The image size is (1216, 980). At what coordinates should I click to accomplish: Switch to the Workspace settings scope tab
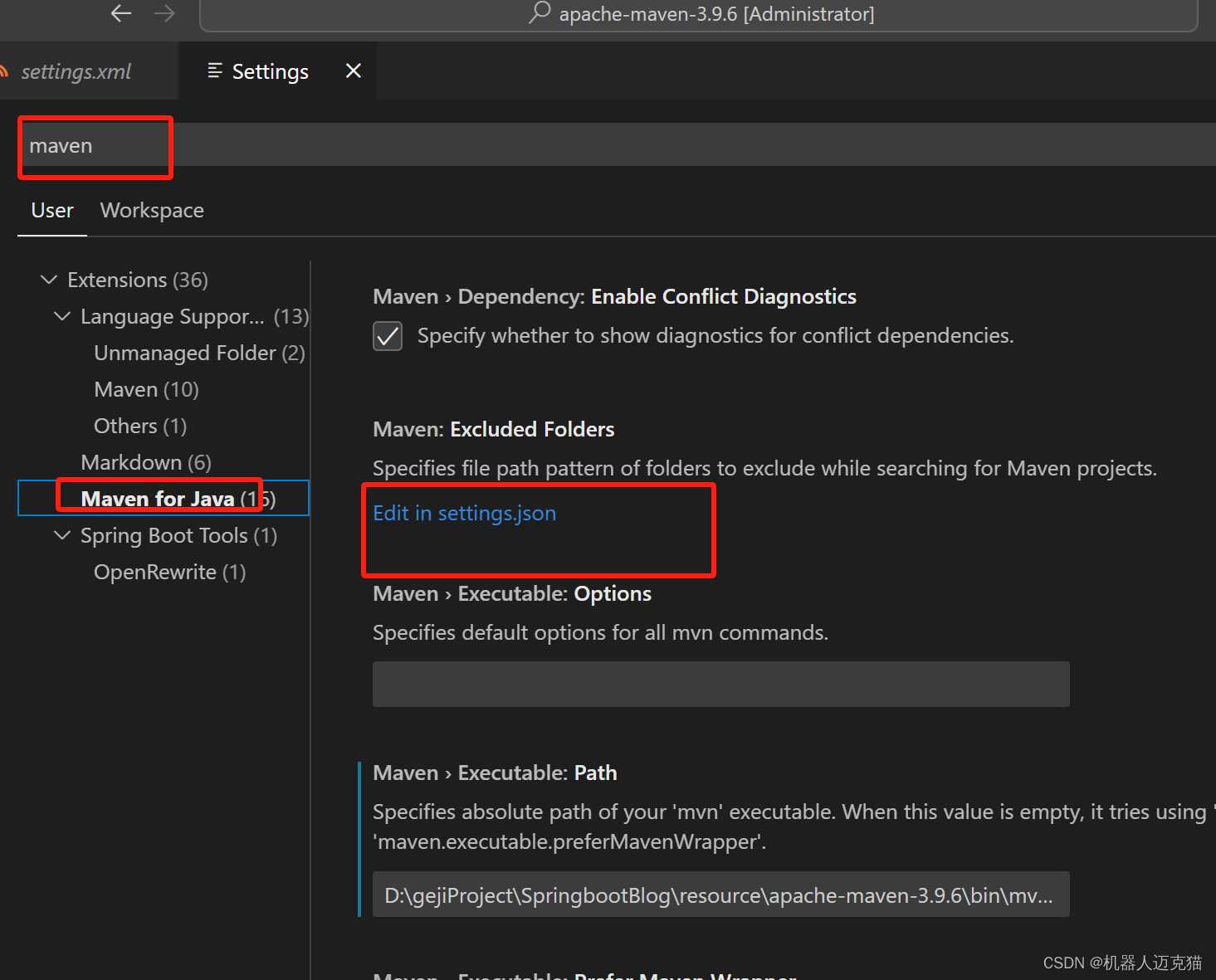tap(152, 211)
